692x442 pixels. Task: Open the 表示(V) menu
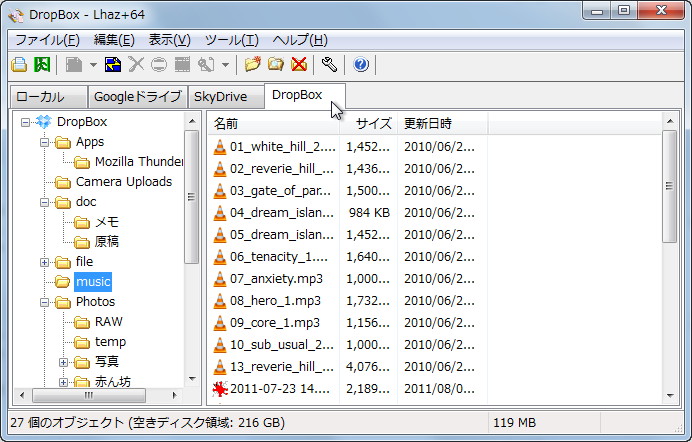pyautogui.click(x=169, y=40)
